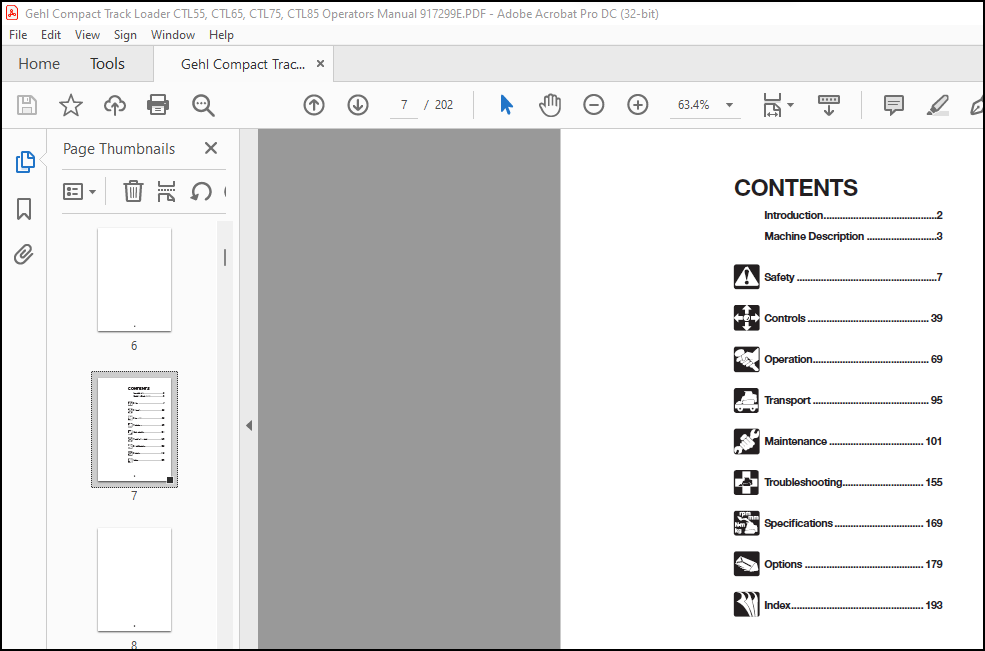Open the Page Thumbnails sidebar icon
The width and height of the screenshot is (985, 651).
[x=25, y=162]
